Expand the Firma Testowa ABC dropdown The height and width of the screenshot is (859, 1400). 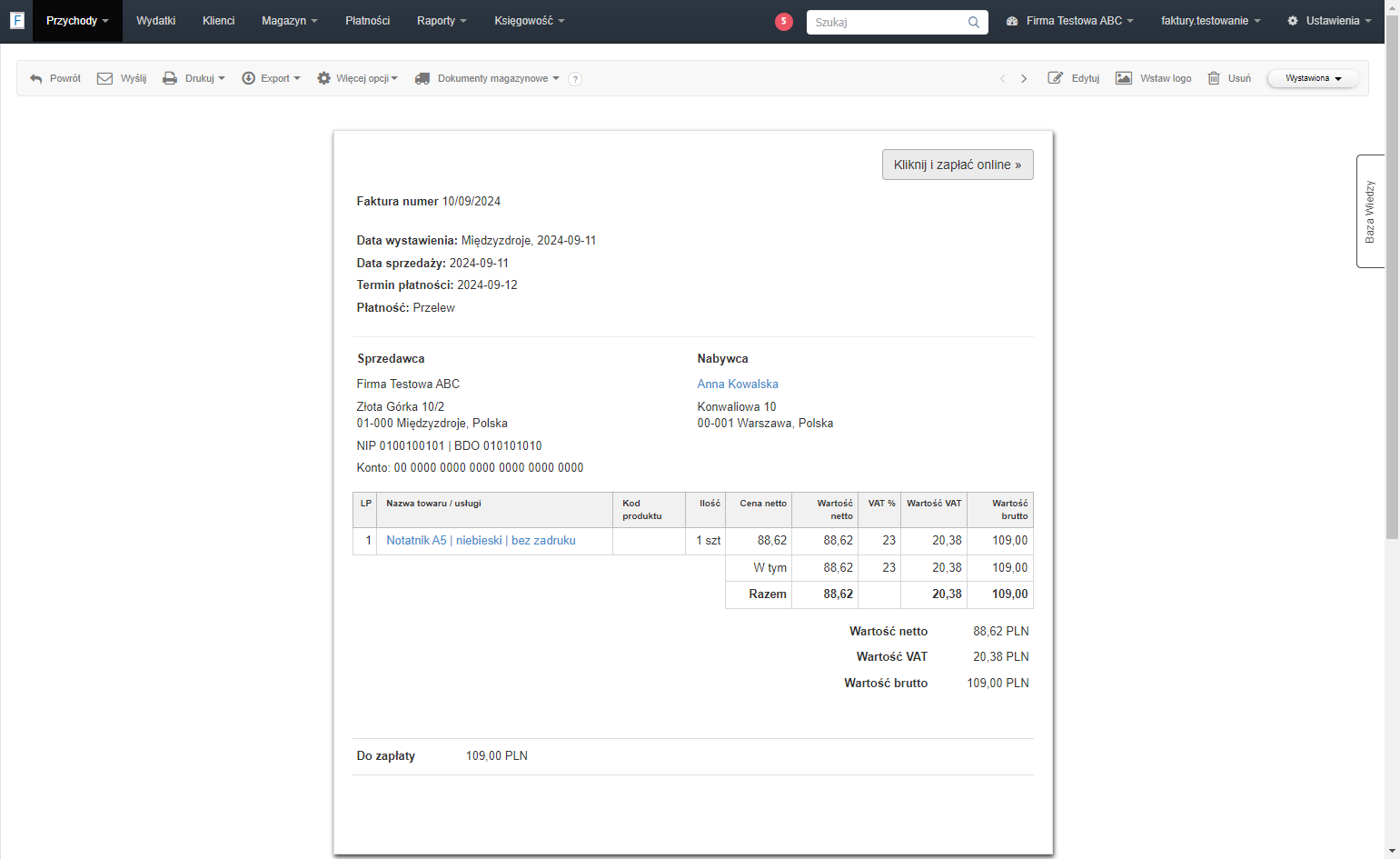1070,21
